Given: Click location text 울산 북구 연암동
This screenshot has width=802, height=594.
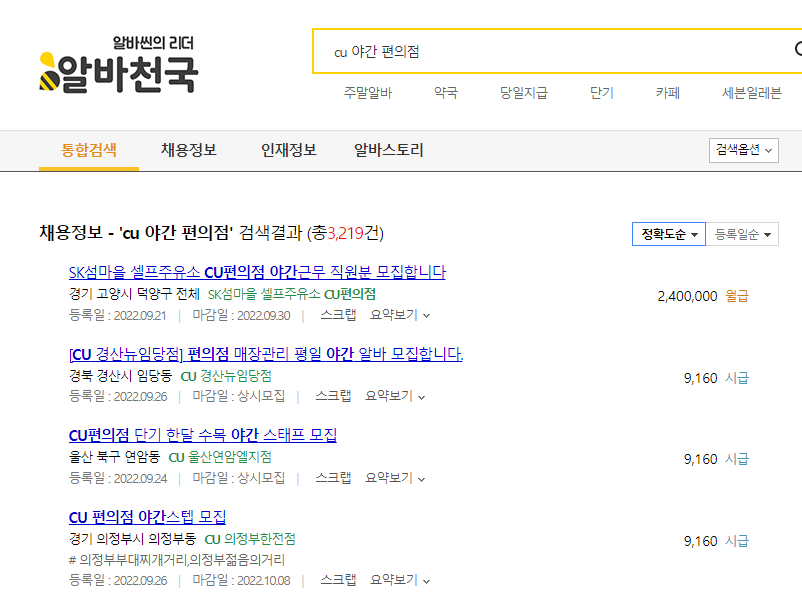Looking at the screenshot, I should (115, 457).
